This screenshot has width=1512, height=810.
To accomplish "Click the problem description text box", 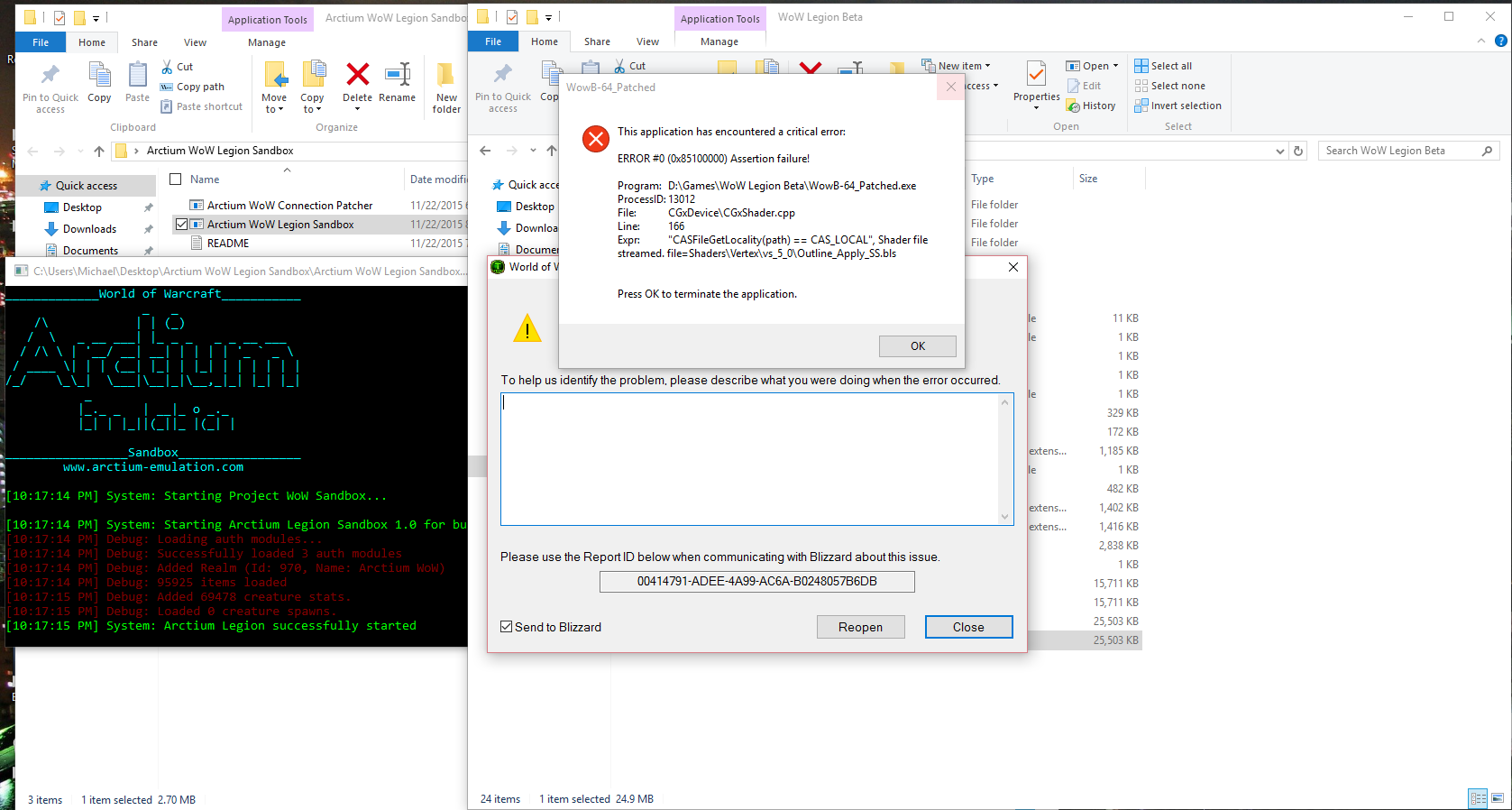I will point(750,459).
